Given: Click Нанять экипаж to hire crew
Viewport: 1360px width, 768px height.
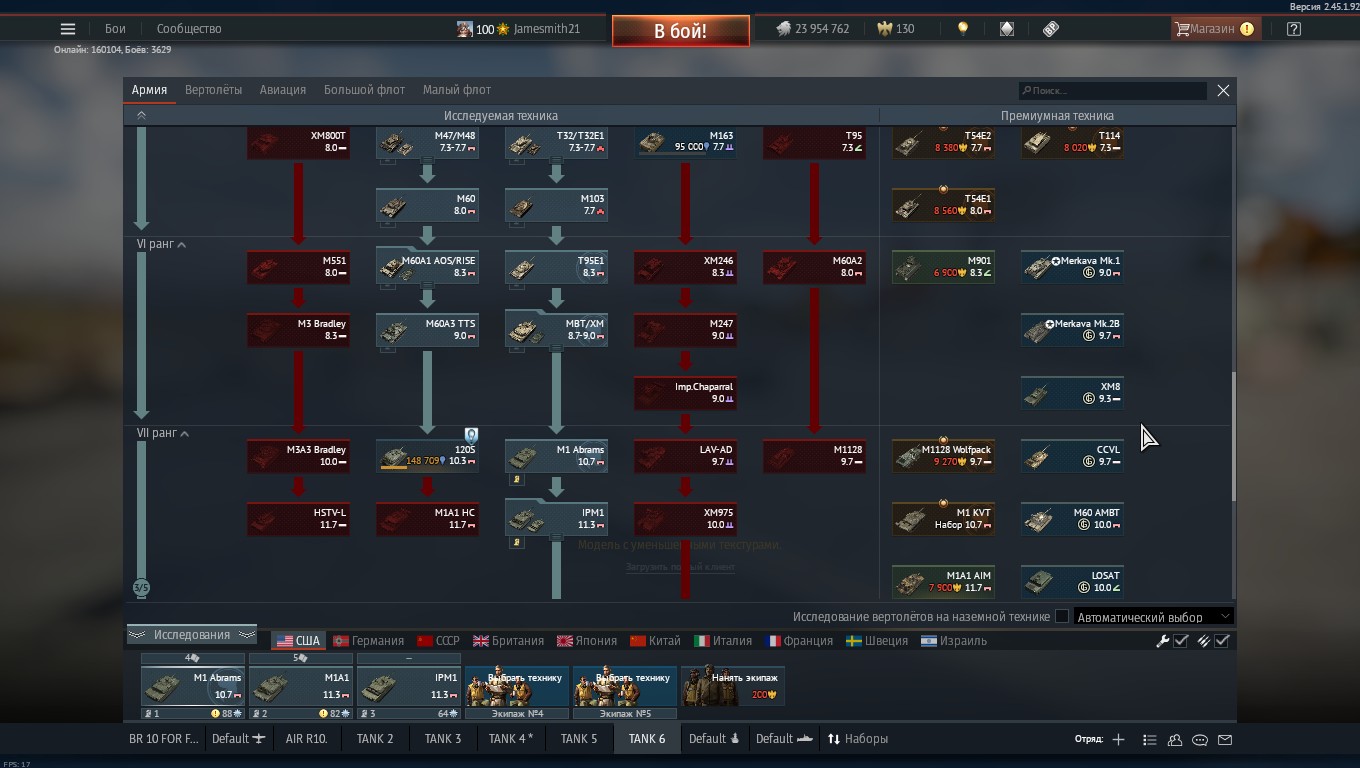Looking at the screenshot, I should coord(733,686).
